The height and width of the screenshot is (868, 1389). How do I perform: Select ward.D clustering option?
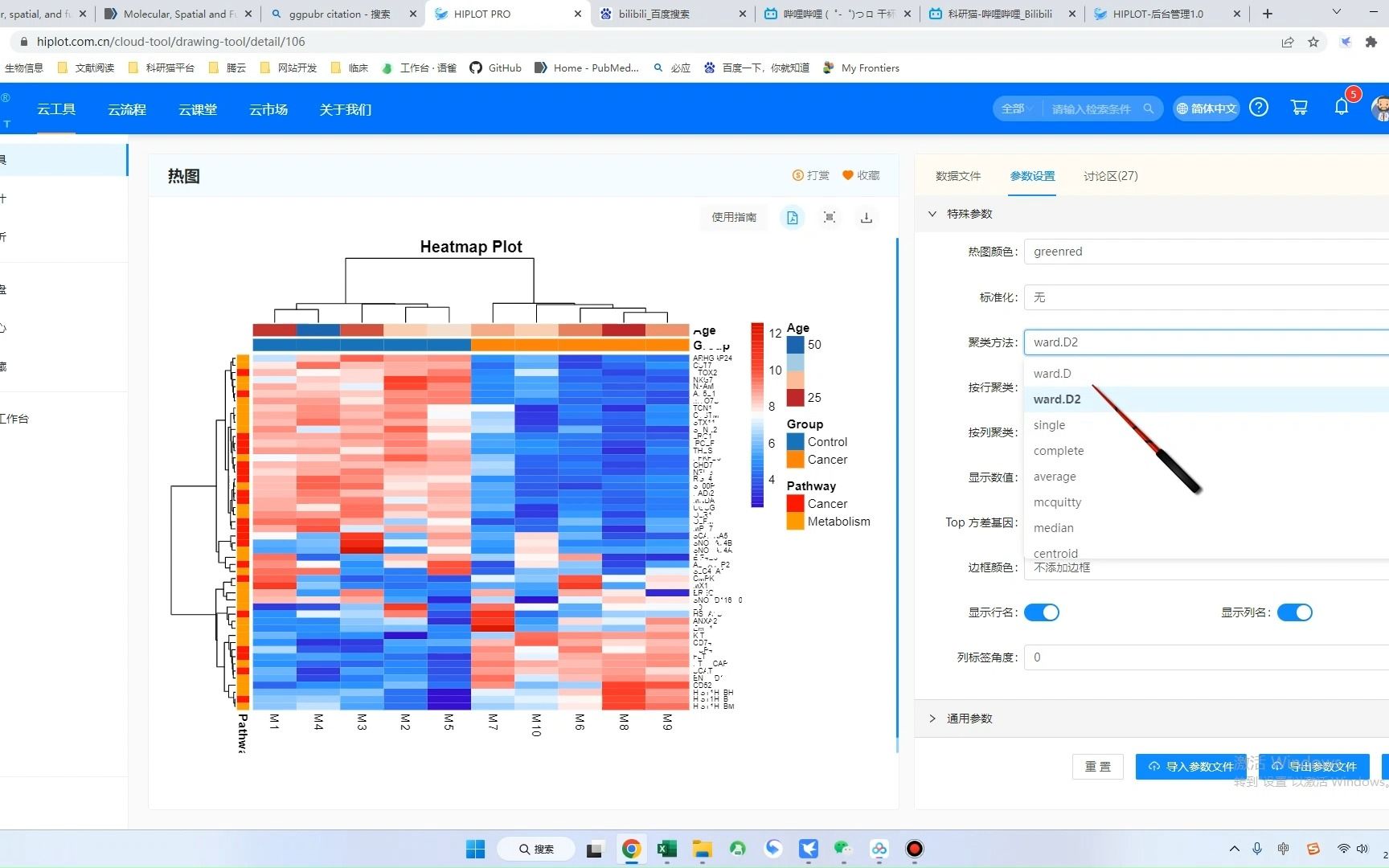pyautogui.click(x=1206, y=374)
